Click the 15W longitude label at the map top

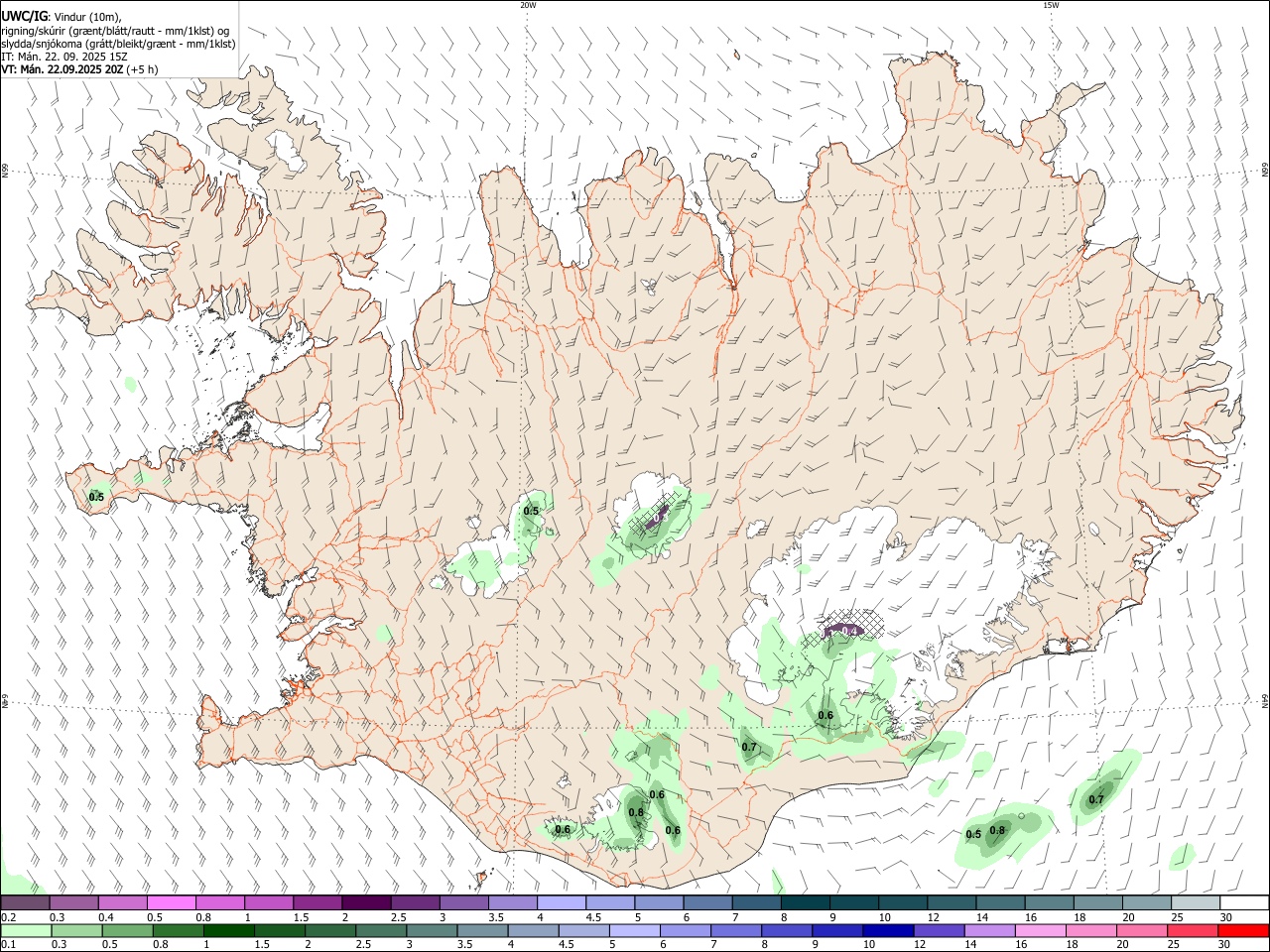point(1051,5)
